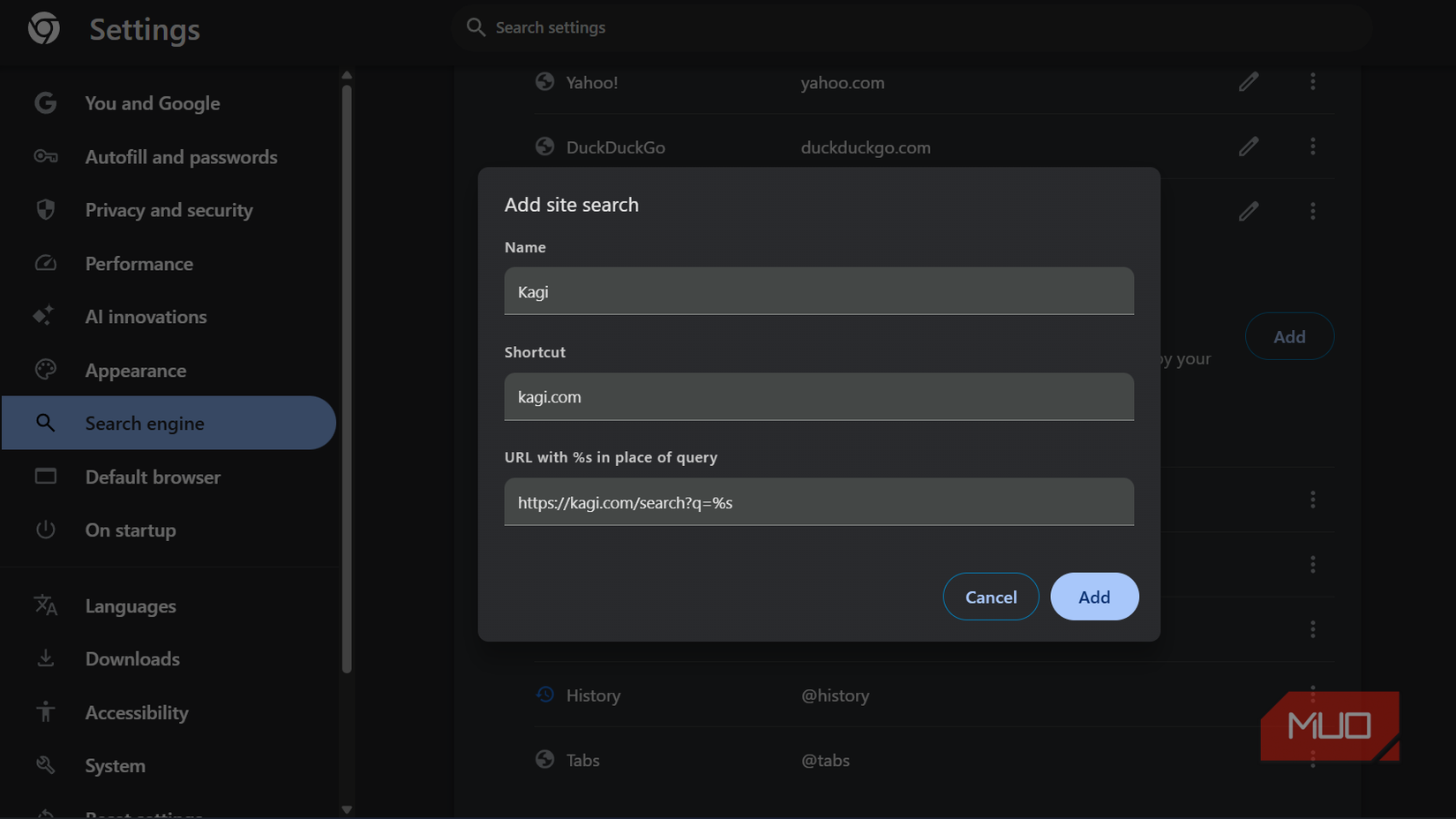Open the three-dot menu for DuckDuckGo

point(1313,147)
